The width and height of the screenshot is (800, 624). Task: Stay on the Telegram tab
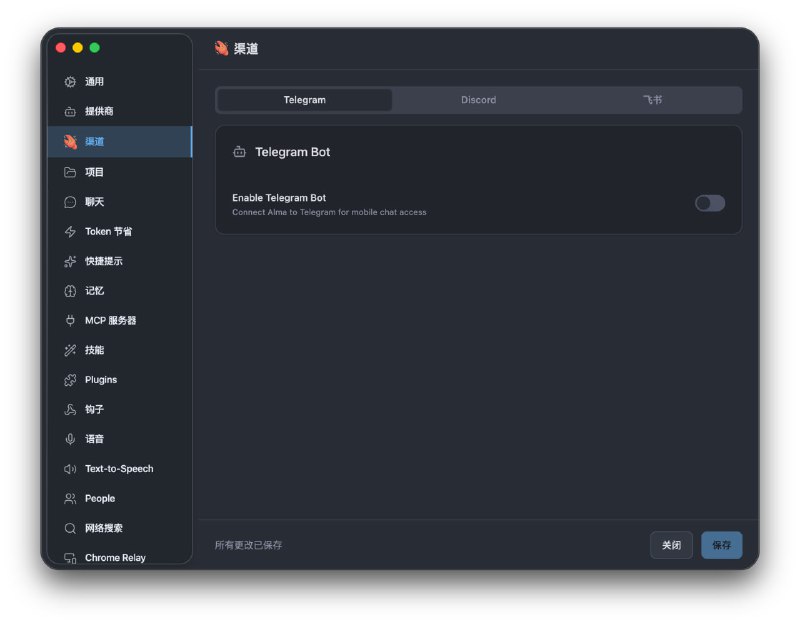coord(304,100)
